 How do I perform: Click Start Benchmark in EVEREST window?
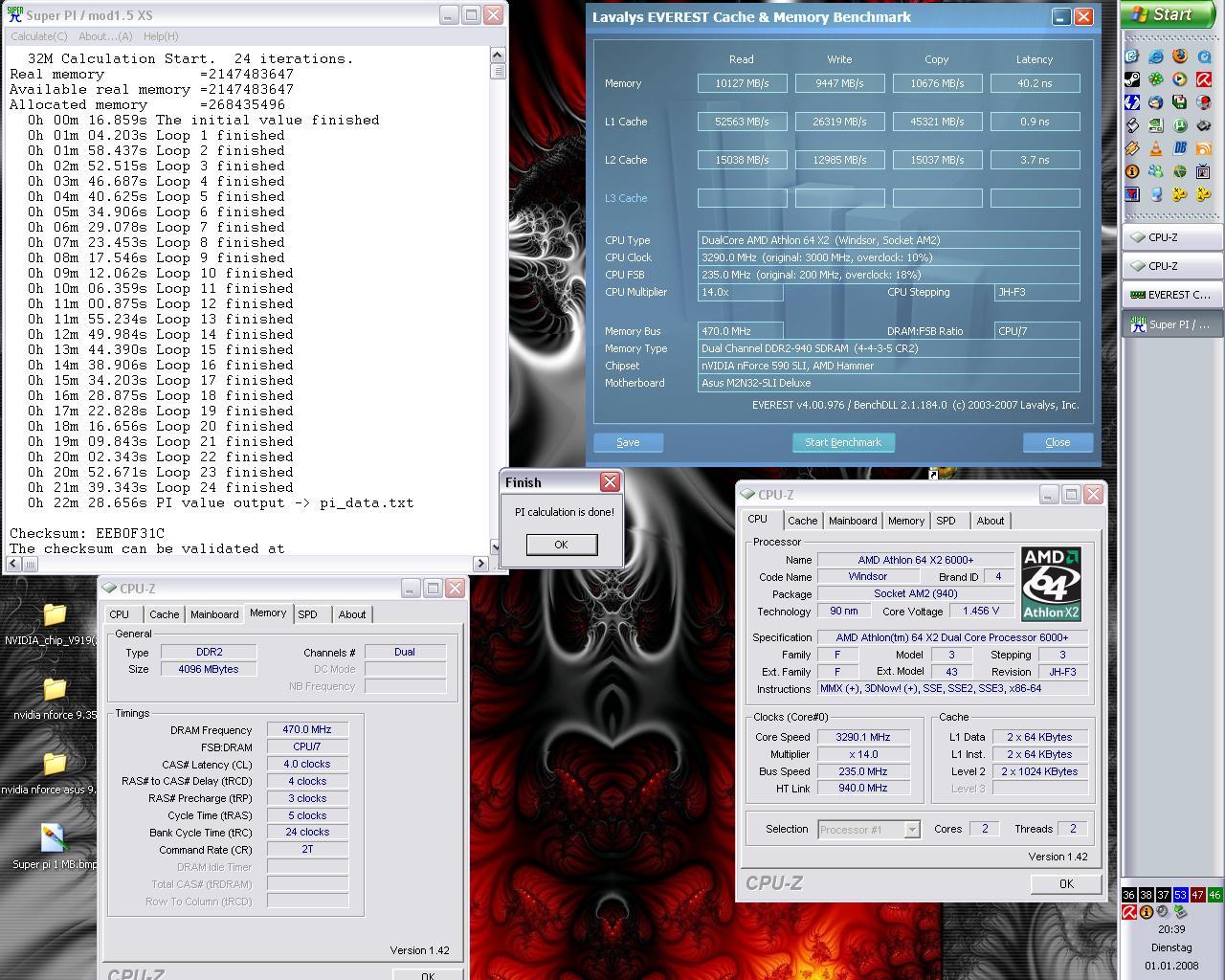pyautogui.click(x=843, y=442)
